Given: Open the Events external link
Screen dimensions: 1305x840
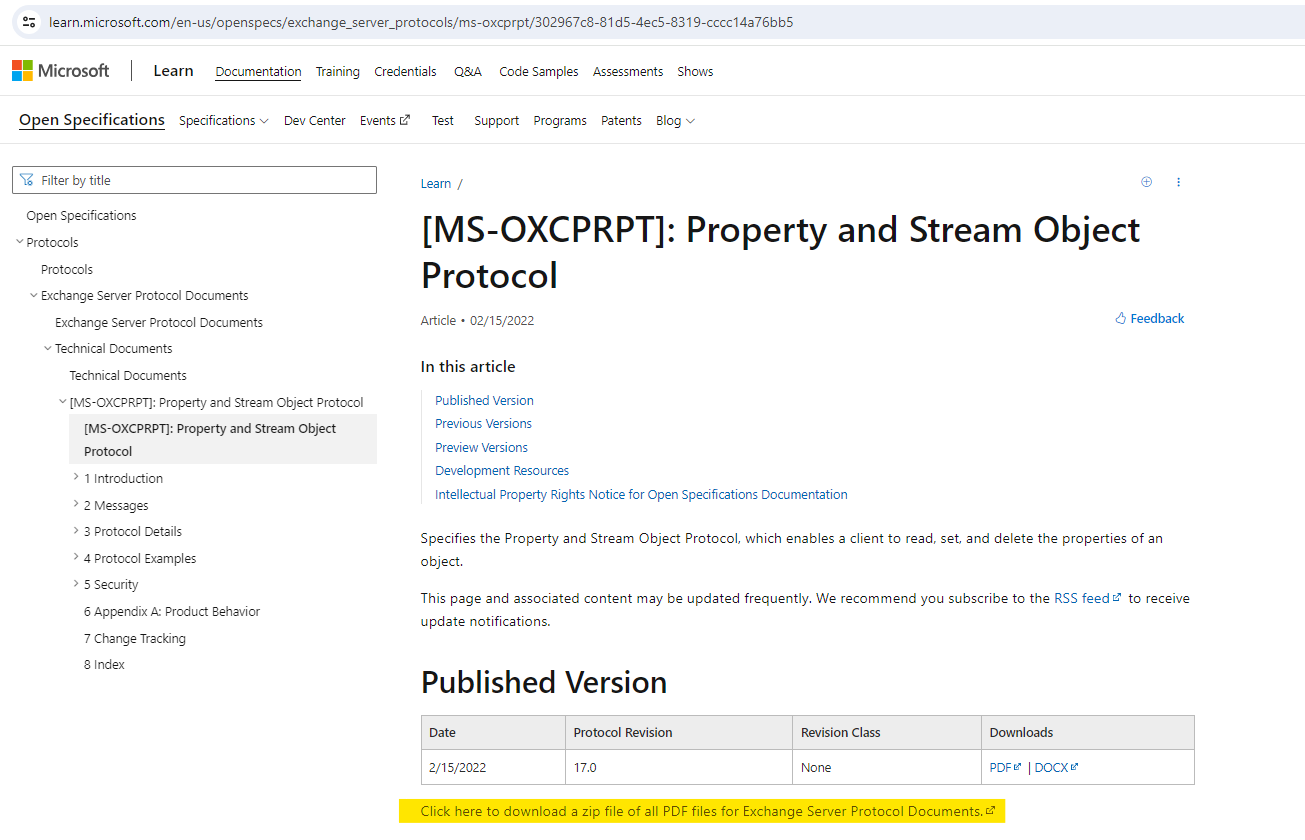Looking at the screenshot, I should tap(385, 121).
